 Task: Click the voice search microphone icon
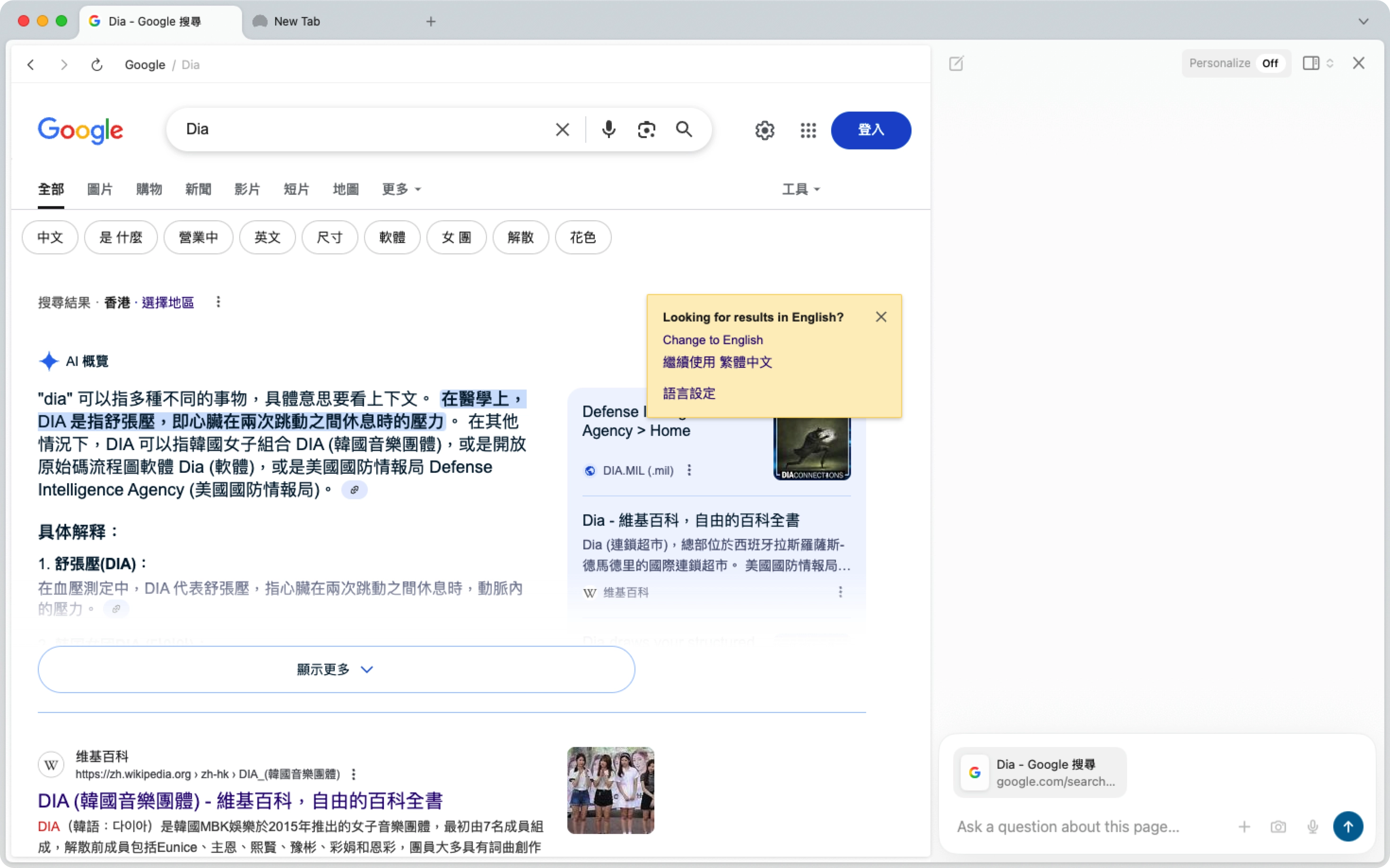pos(608,130)
